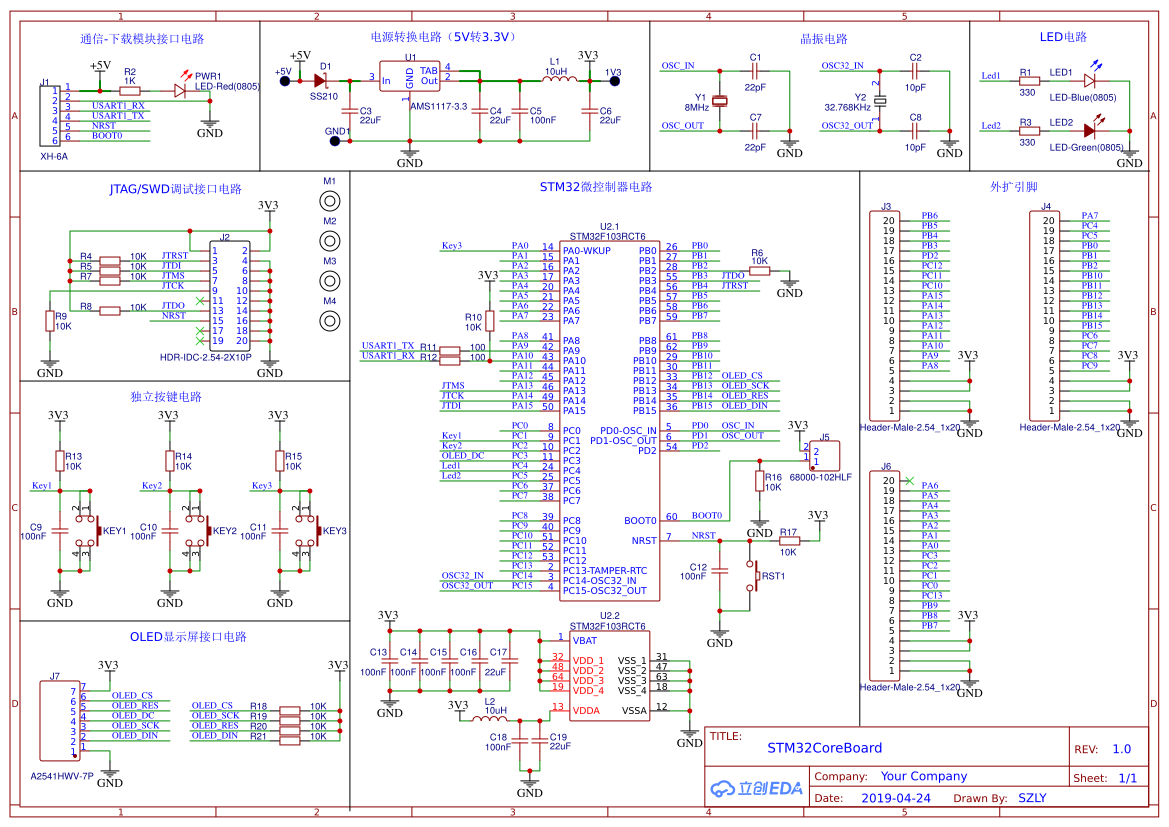The image size is (1169, 827).
Task: Select resistor R6 10K symbol
Action: tap(759, 271)
